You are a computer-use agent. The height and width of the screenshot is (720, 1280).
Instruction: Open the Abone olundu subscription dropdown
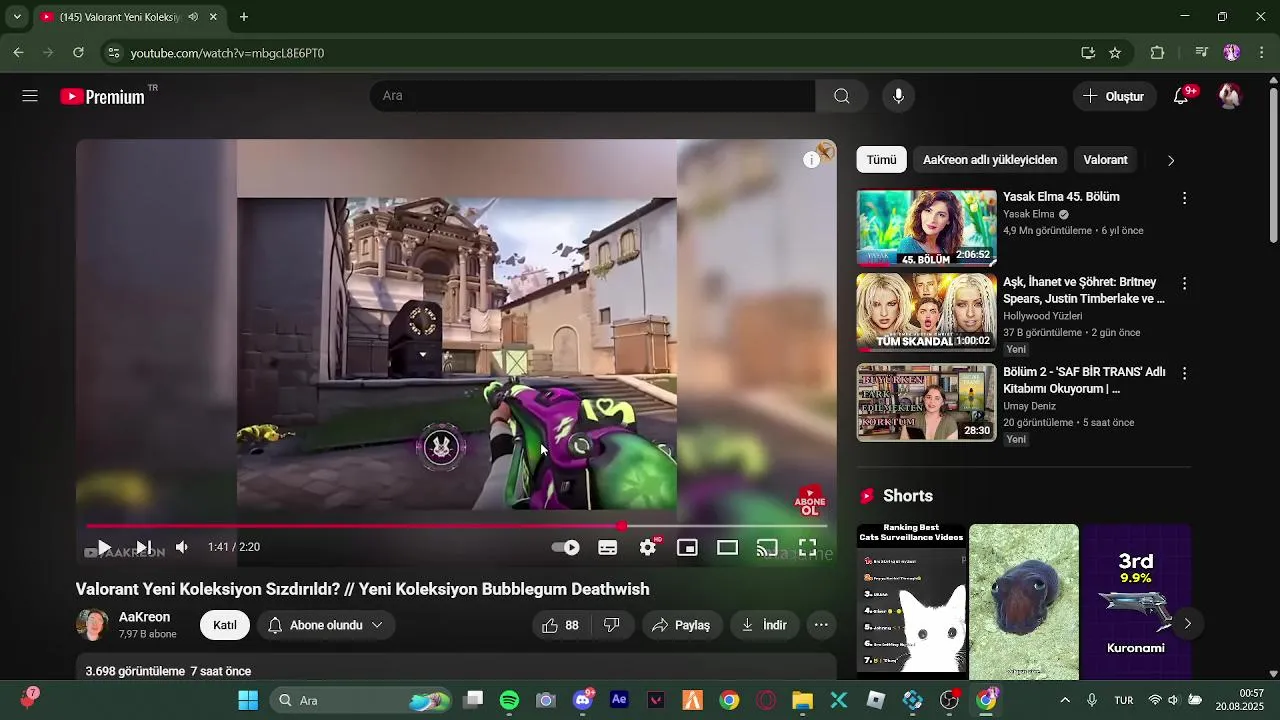326,625
